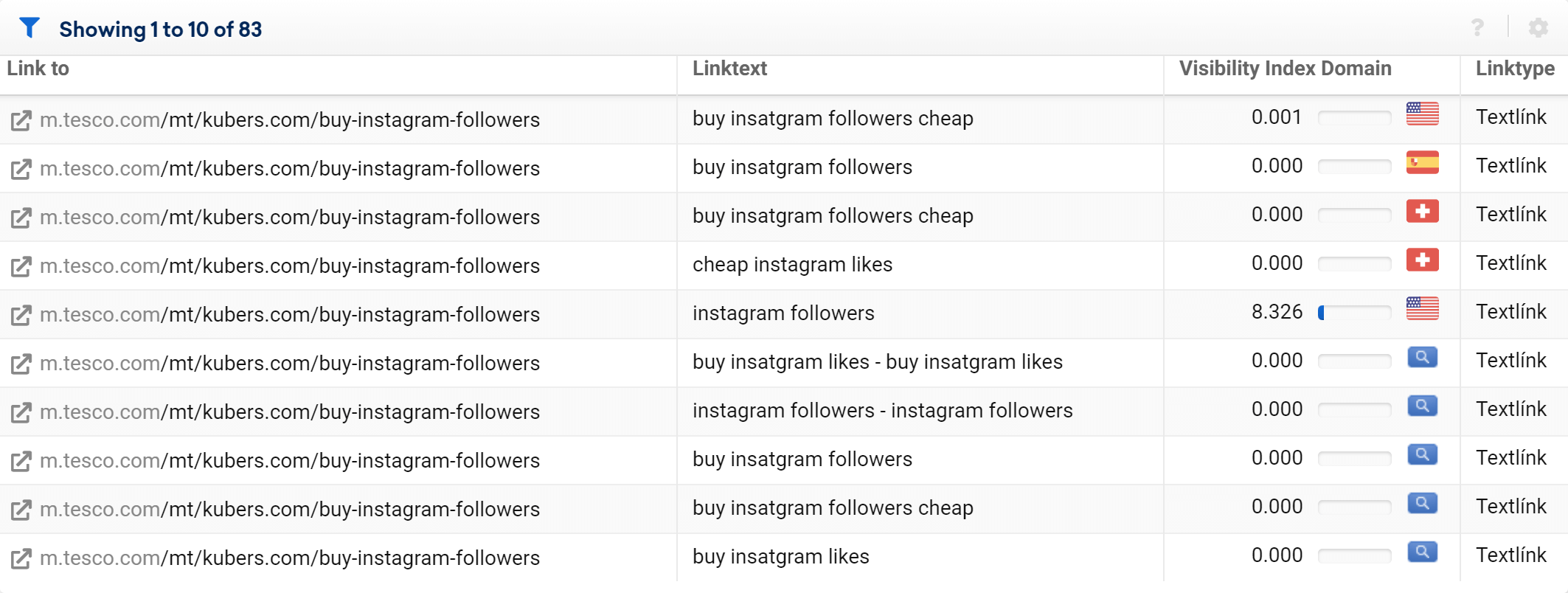The width and height of the screenshot is (1568, 593).
Task: Sort by 'Visibility Index Domain' column header
Action: [1285, 69]
